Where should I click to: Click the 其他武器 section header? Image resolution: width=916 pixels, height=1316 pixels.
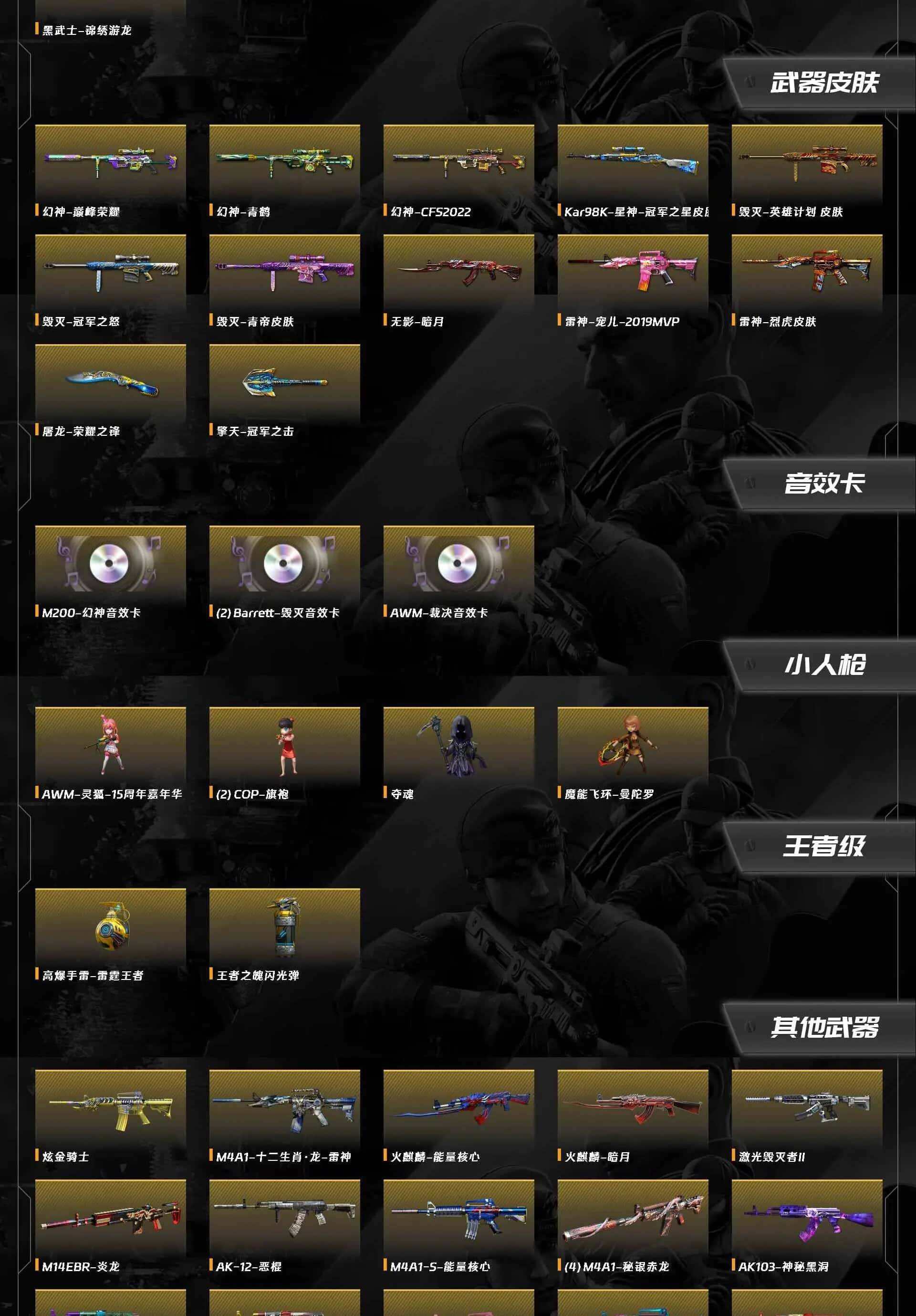(x=824, y=1028)
